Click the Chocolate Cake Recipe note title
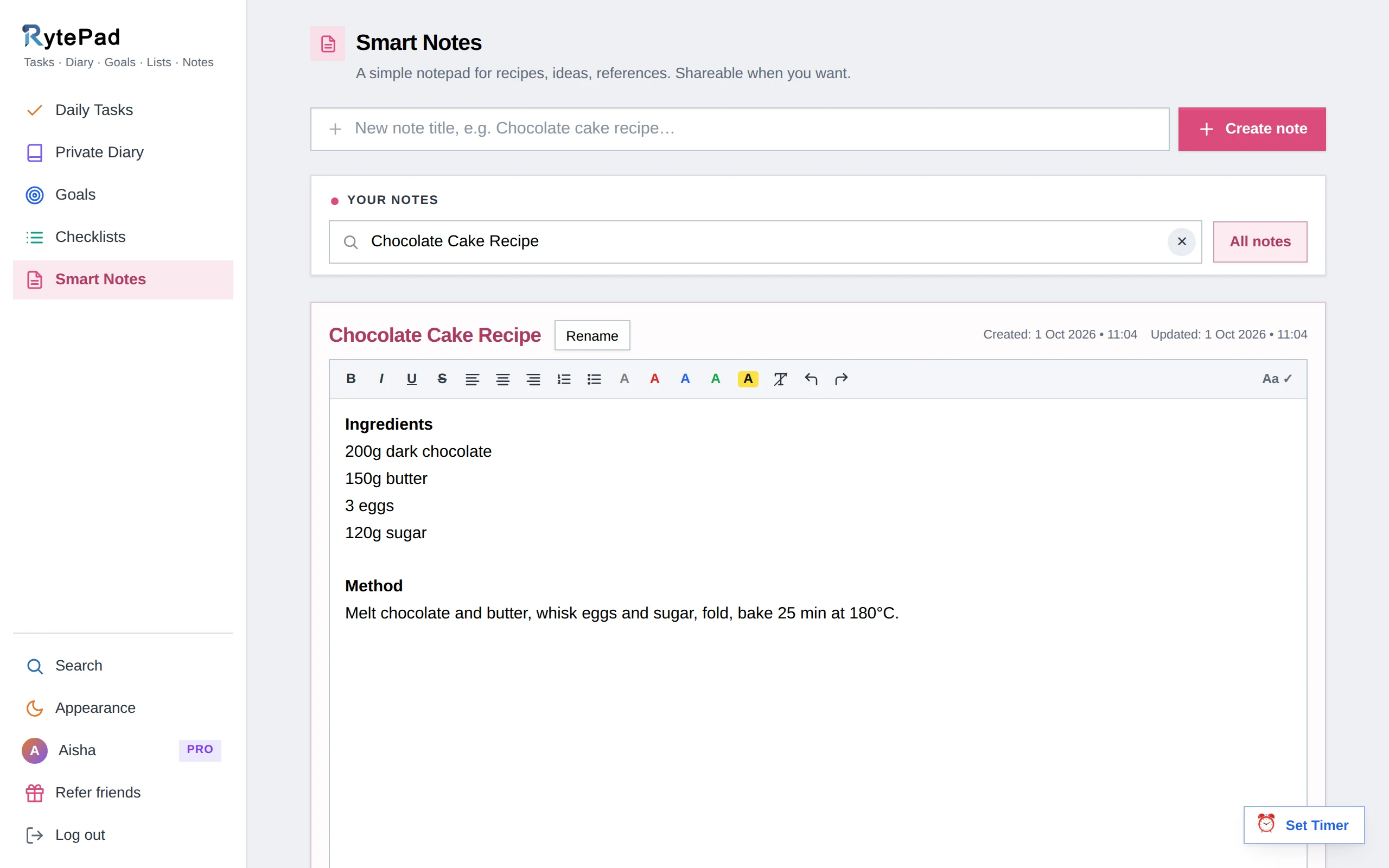Image resolution: width=1389 pixels, height=868 pixels. pos(435,335)
